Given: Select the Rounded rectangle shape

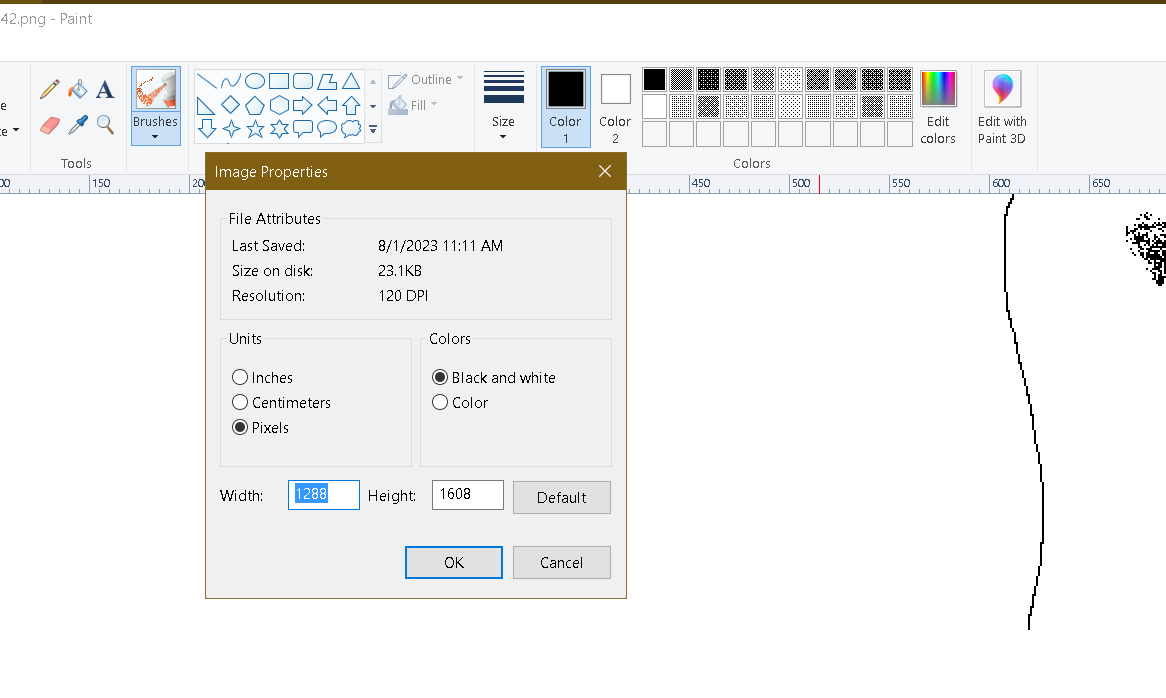Looking at the screenshot, I should click(x=303, y=81).
